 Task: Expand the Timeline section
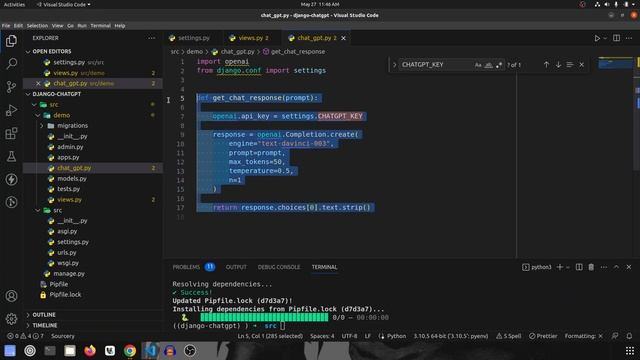pyautogui.click(x=44, y=325)
